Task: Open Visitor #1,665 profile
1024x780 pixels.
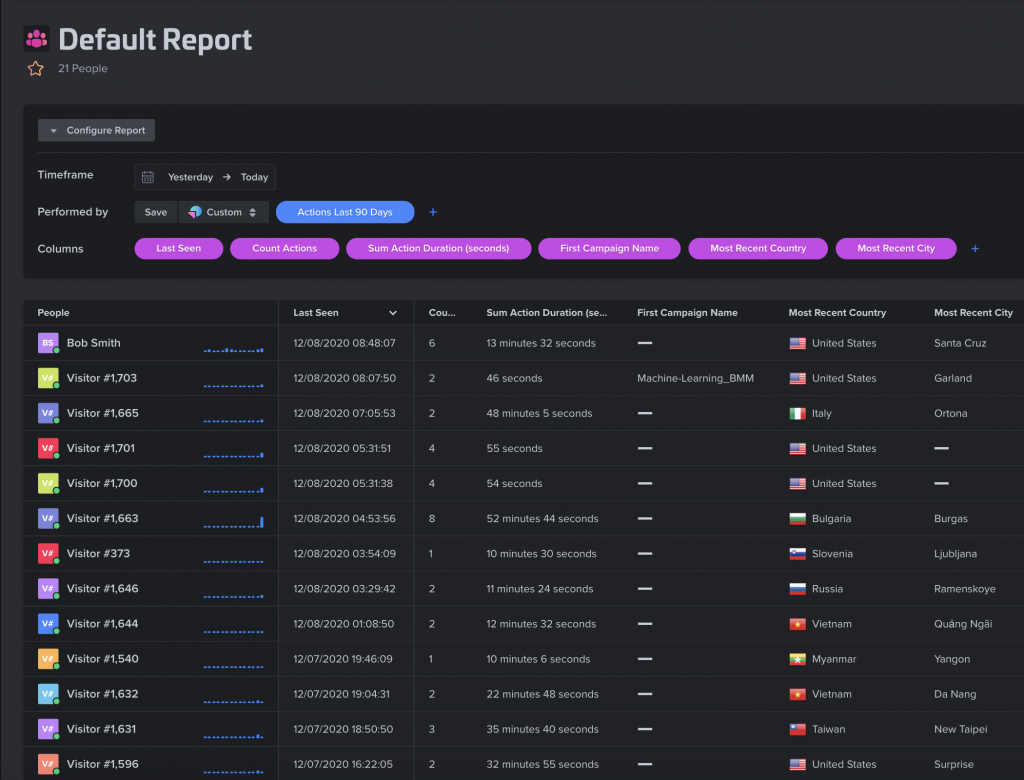Action: click(x=103, y=414)
